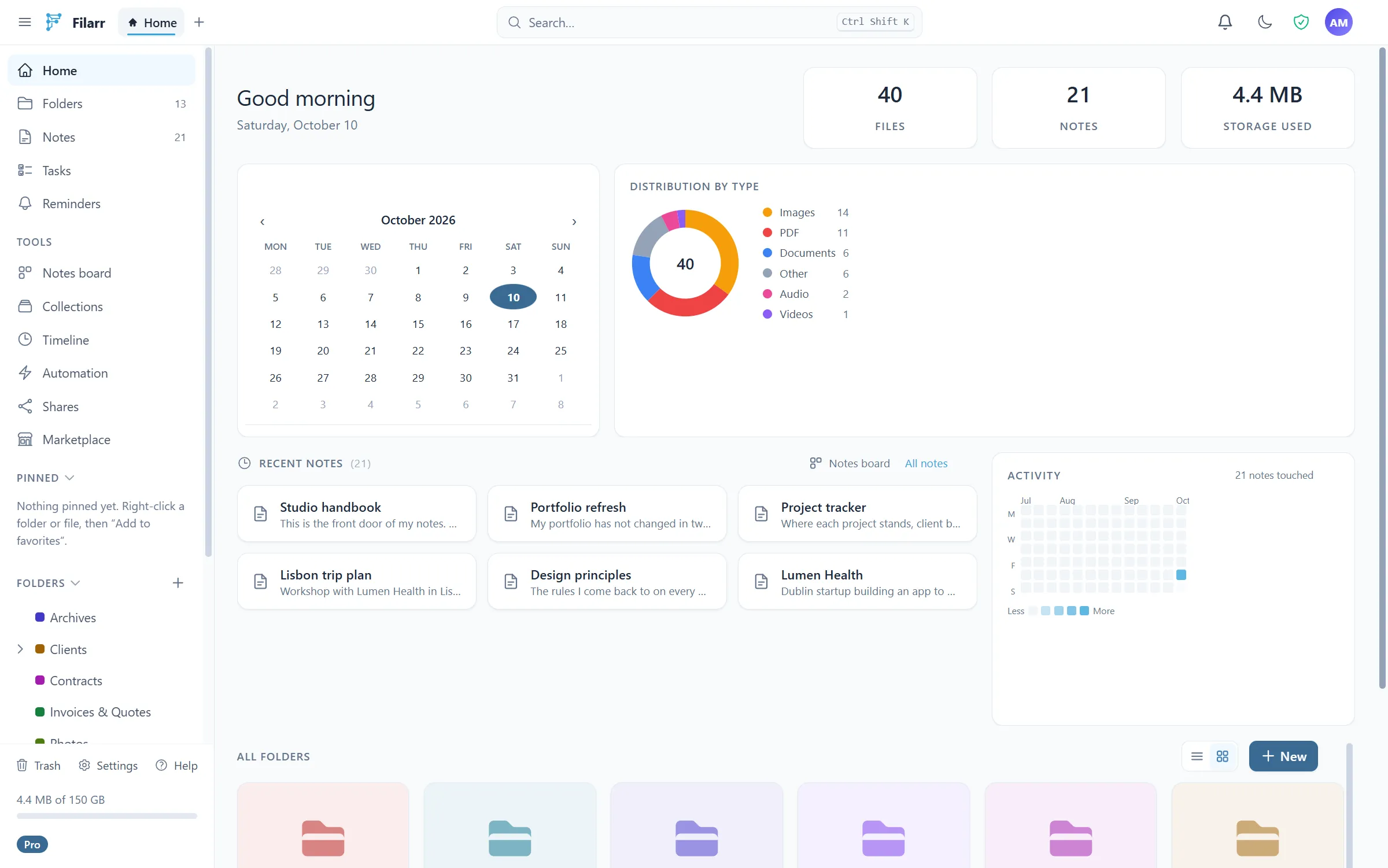Open Marketplace in sidebar
The height and width of the screenshot is (868, 1388).
coord(102,439)
